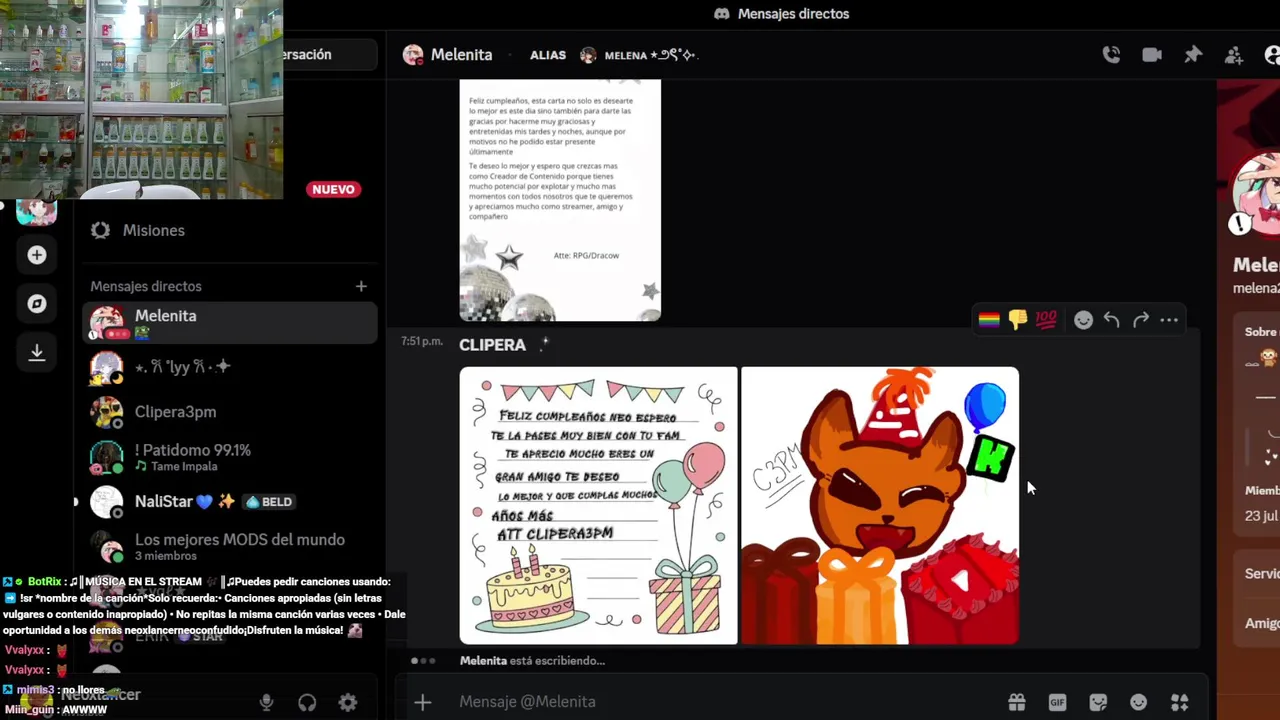The image size is (1280, 720).
Task: Click the attach file plus button
Action: point(423,702)
